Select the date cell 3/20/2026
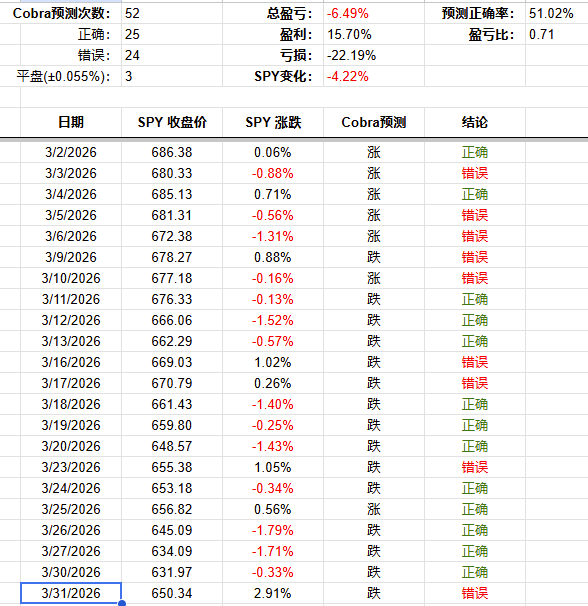 tap(71, 446)
